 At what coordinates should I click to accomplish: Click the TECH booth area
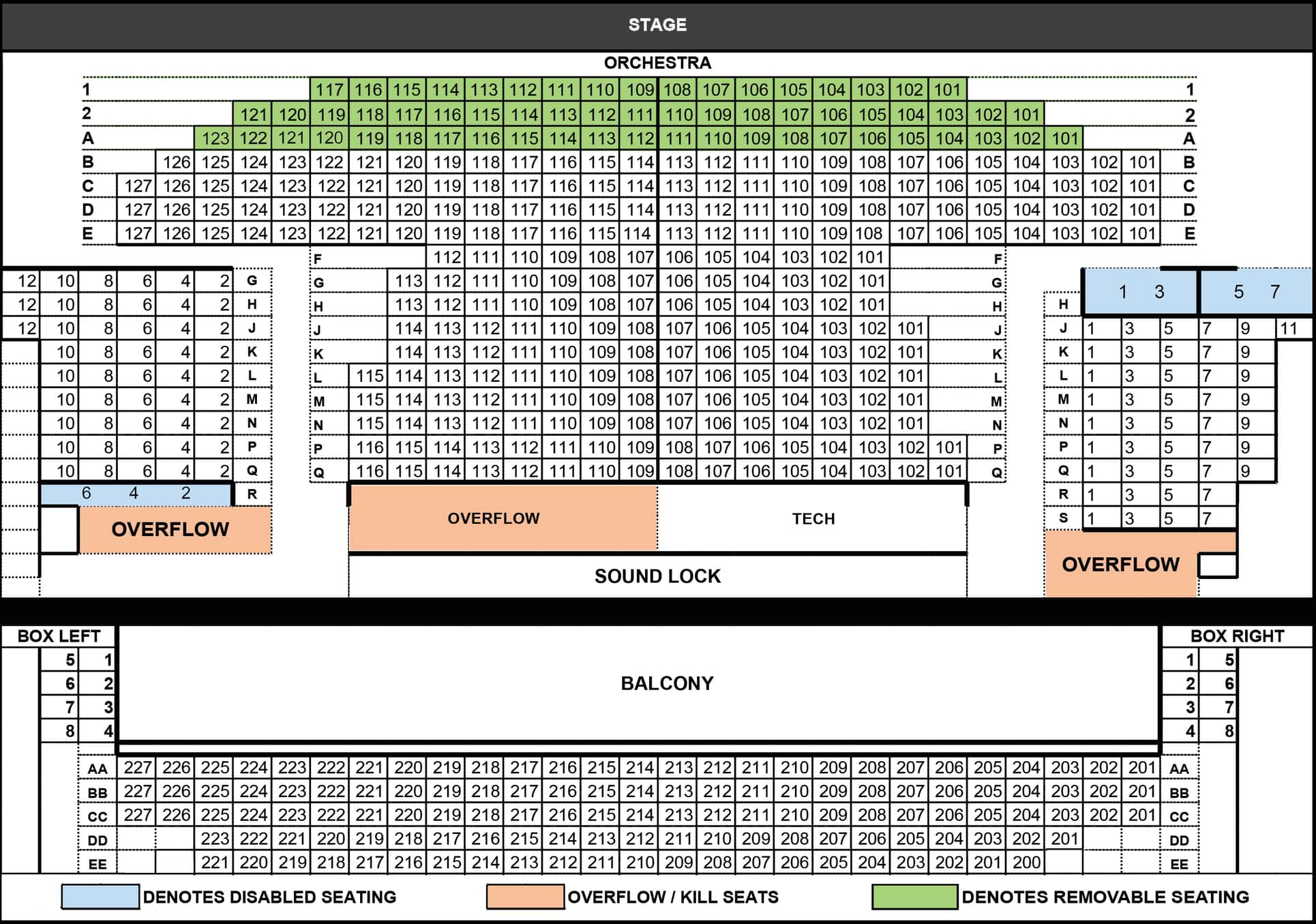[813, 518]
